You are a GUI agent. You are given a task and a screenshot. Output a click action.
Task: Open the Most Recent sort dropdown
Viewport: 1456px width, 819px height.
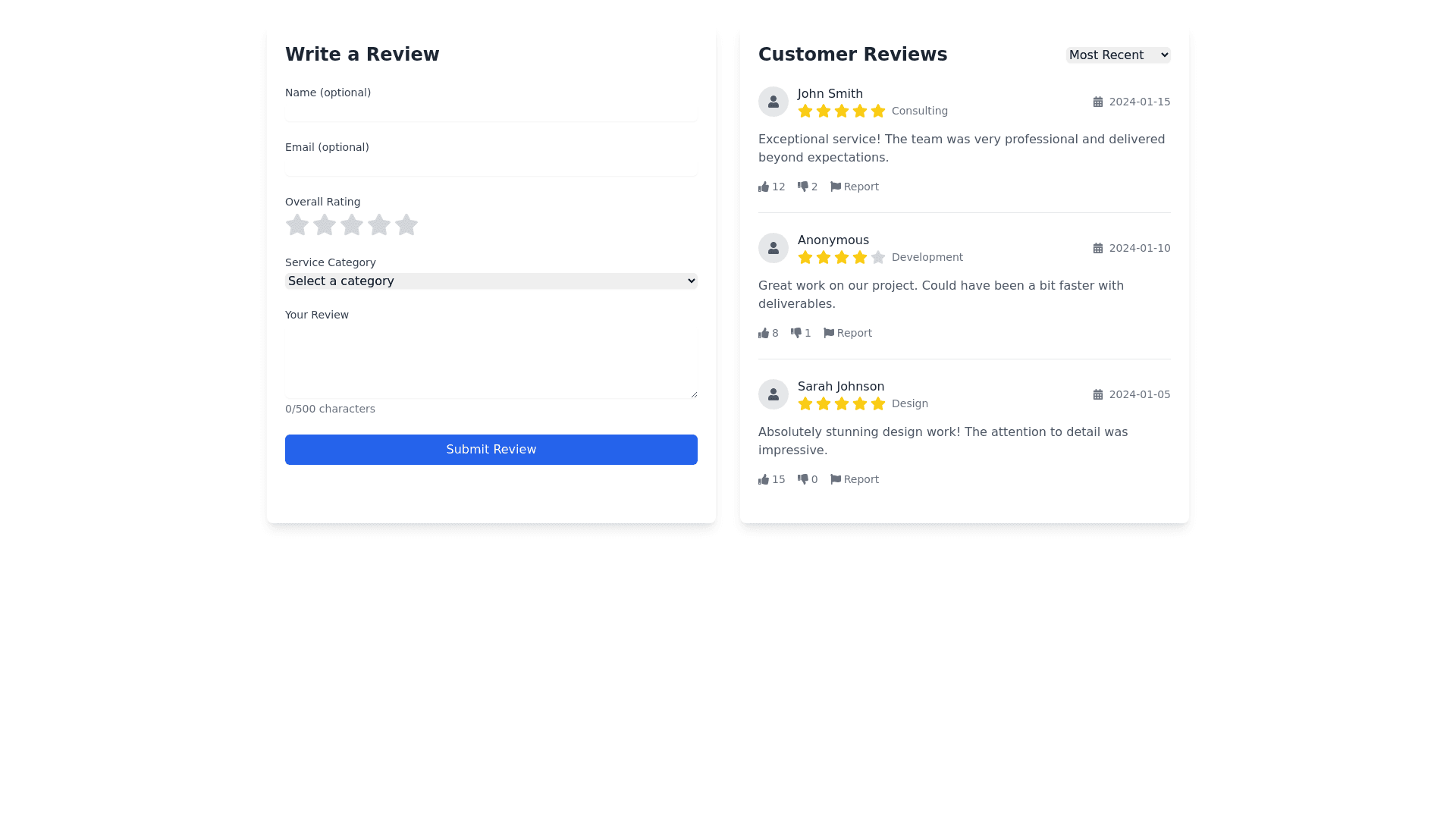tap(1118, 55)
